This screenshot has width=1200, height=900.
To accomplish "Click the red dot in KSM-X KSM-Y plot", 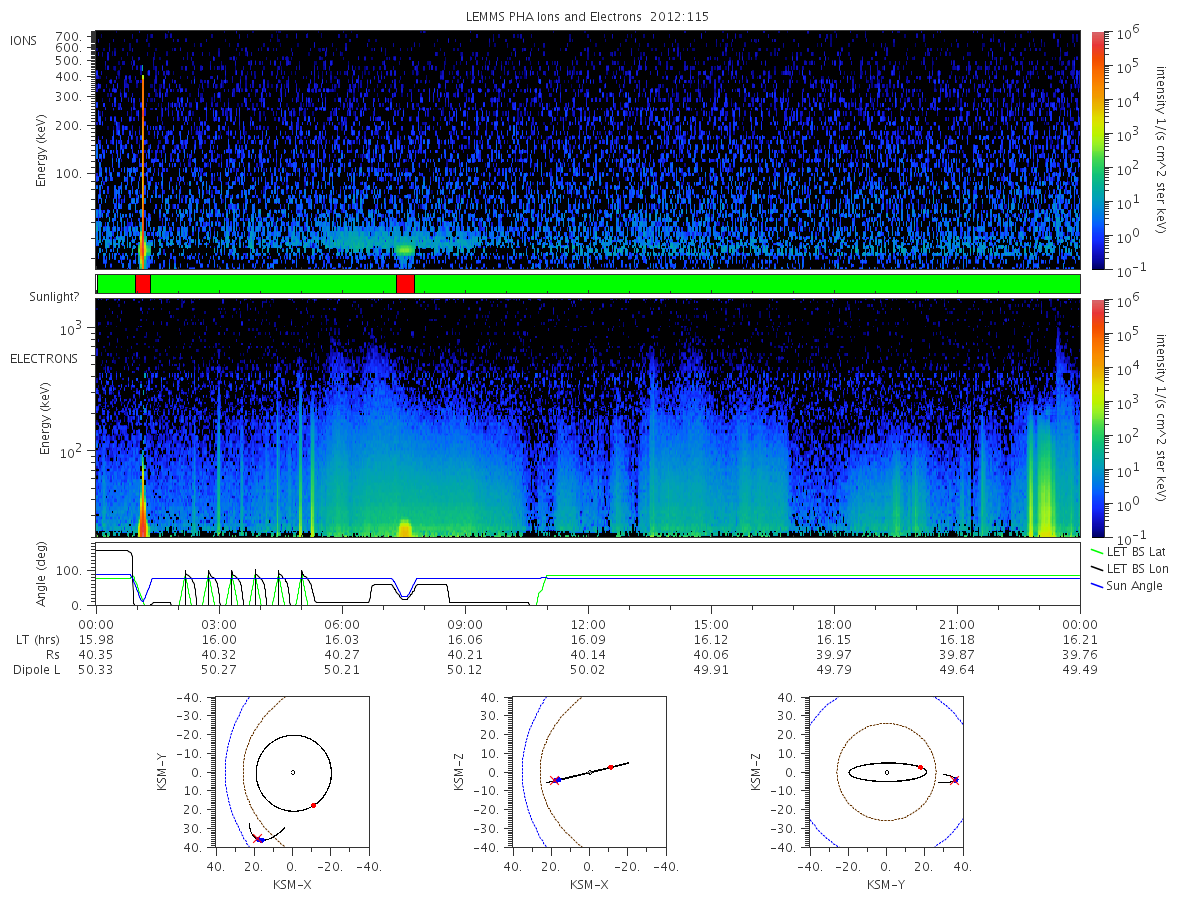I will 313,805.
